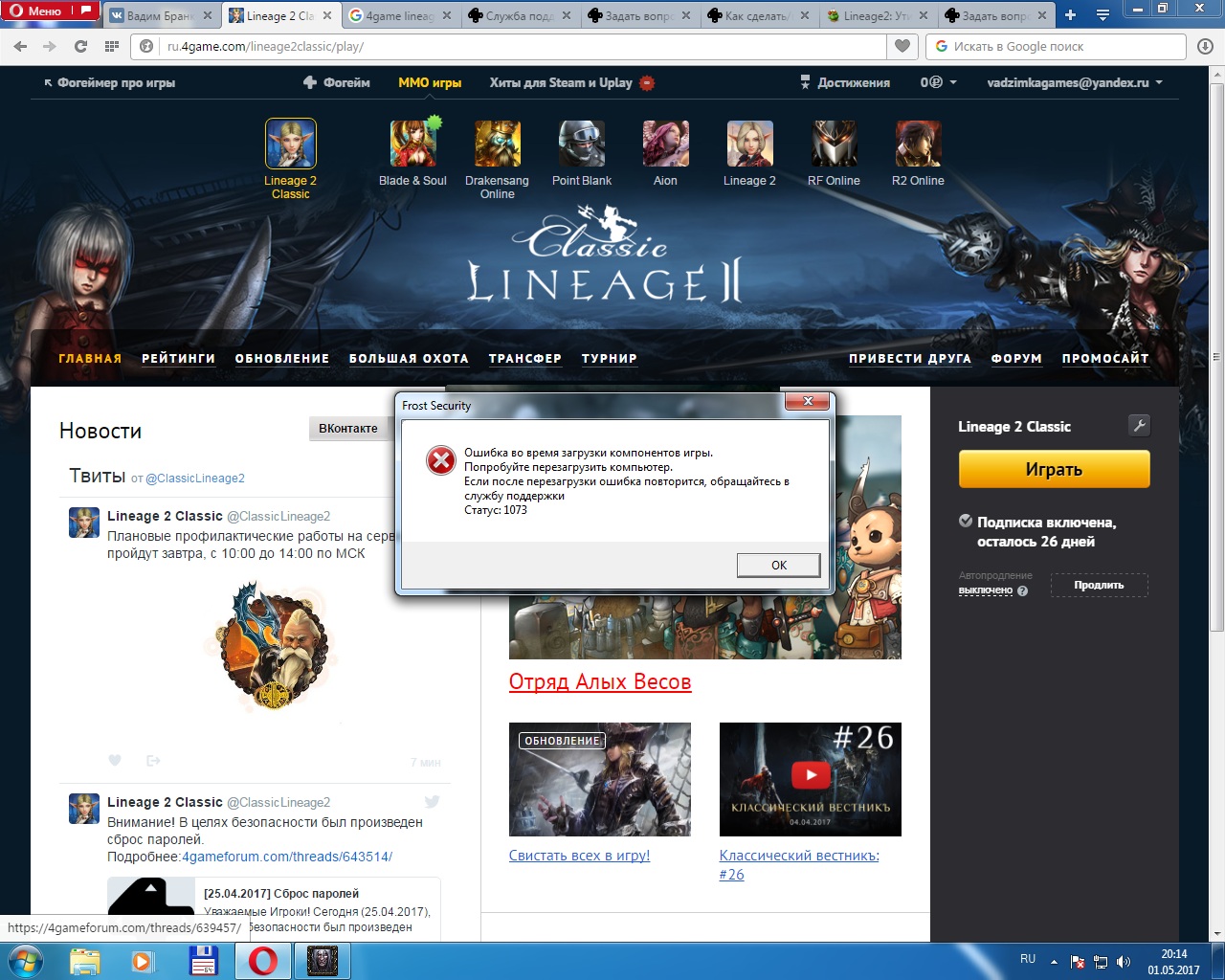
Task: Open the Drakensang Online game icon
Action: 498,145
